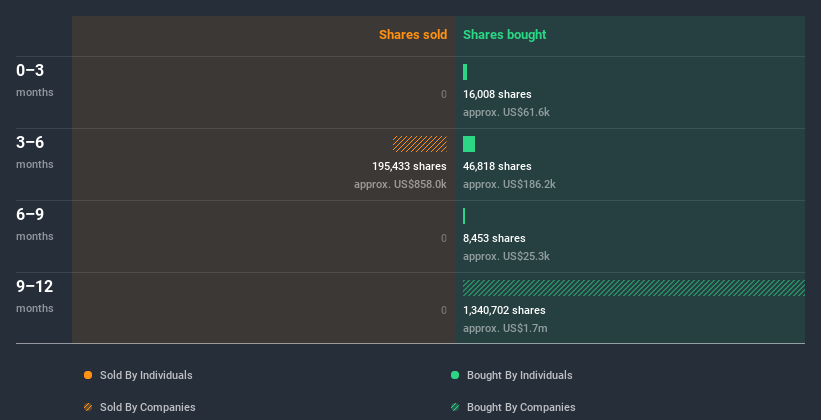Click the 3–6 months row label

35,152
